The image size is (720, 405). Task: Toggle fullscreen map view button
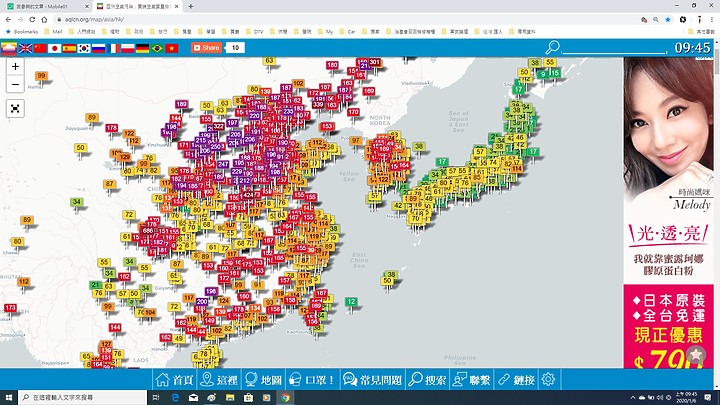point(15,108)
